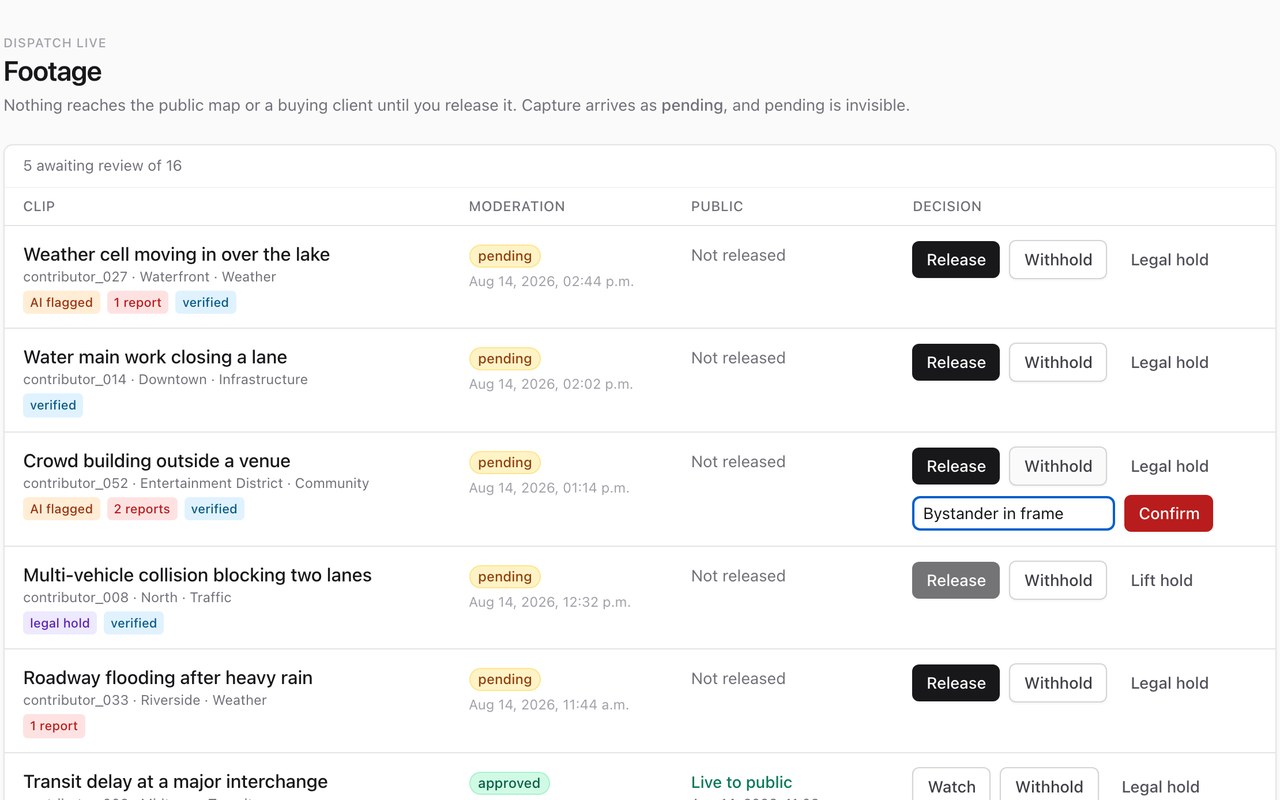
Task: Click 'contributor_014 · Downtown · Infrastructure' line
Action: [x=166, y=380]
